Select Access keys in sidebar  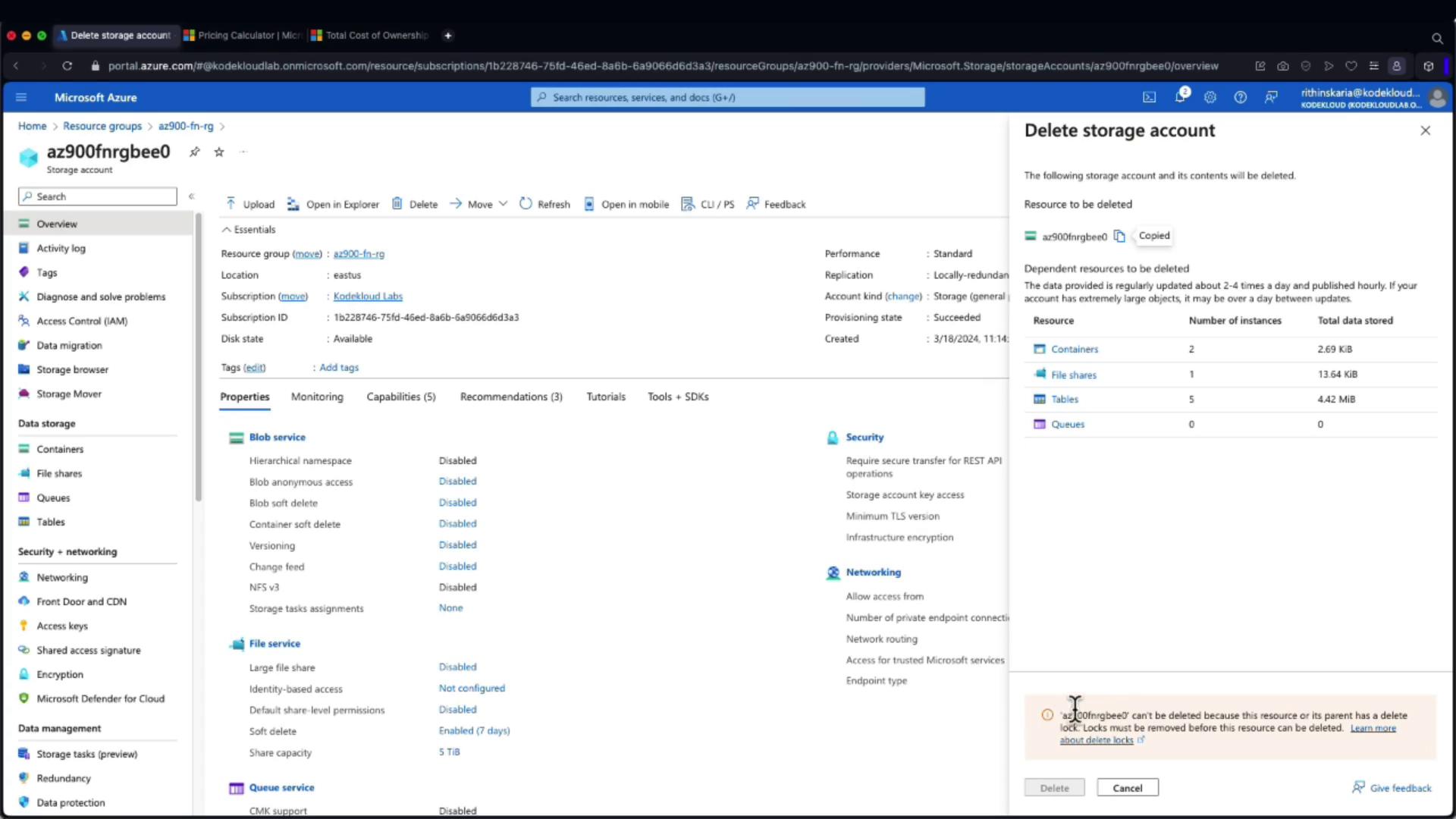point(62,626)
